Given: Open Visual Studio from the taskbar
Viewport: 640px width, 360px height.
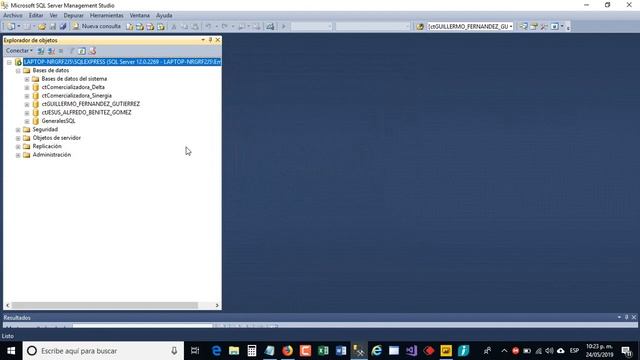Looking at the screenshot, I should point(411,351).
